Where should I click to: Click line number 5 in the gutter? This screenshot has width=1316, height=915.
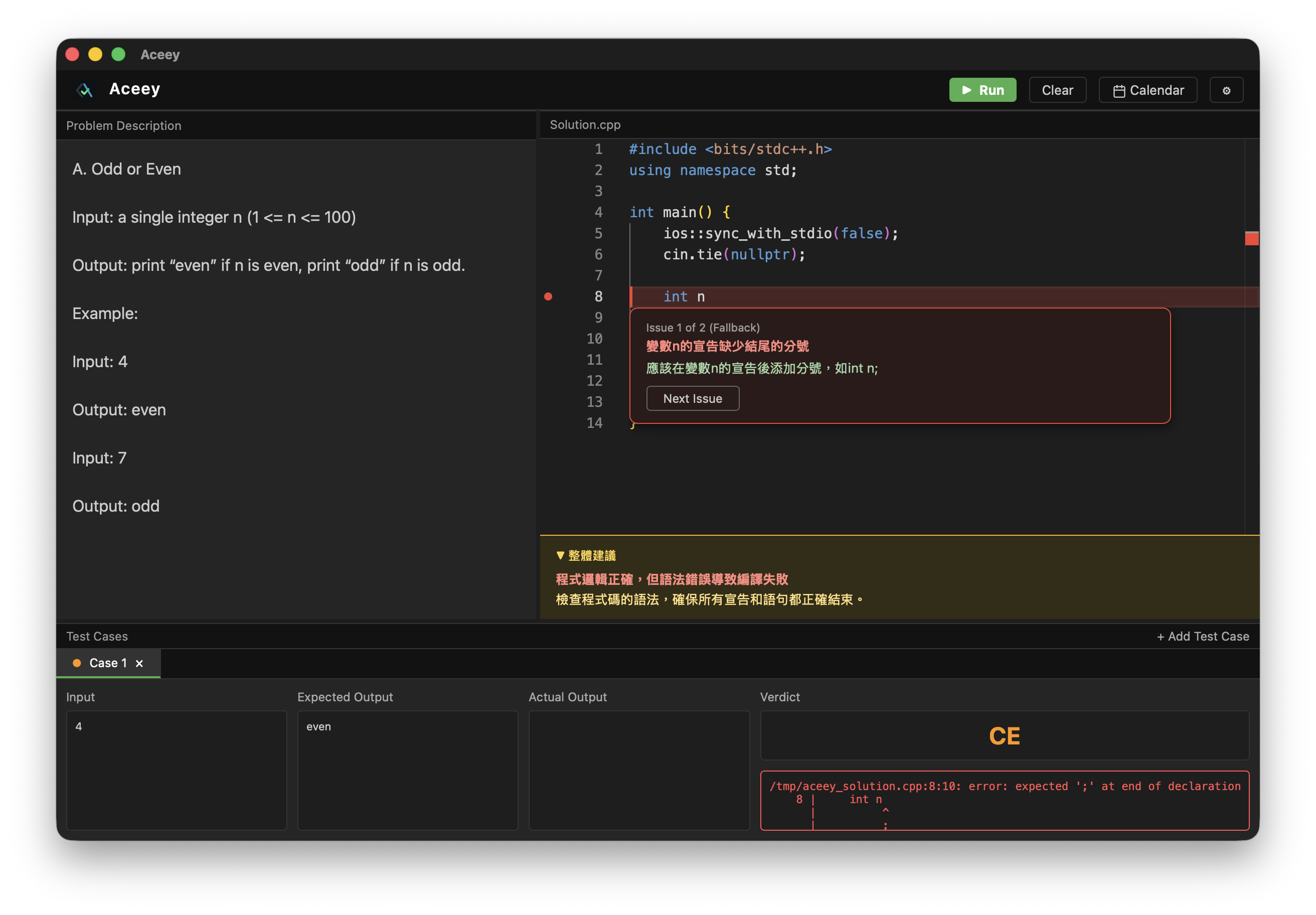pos(598,233)
